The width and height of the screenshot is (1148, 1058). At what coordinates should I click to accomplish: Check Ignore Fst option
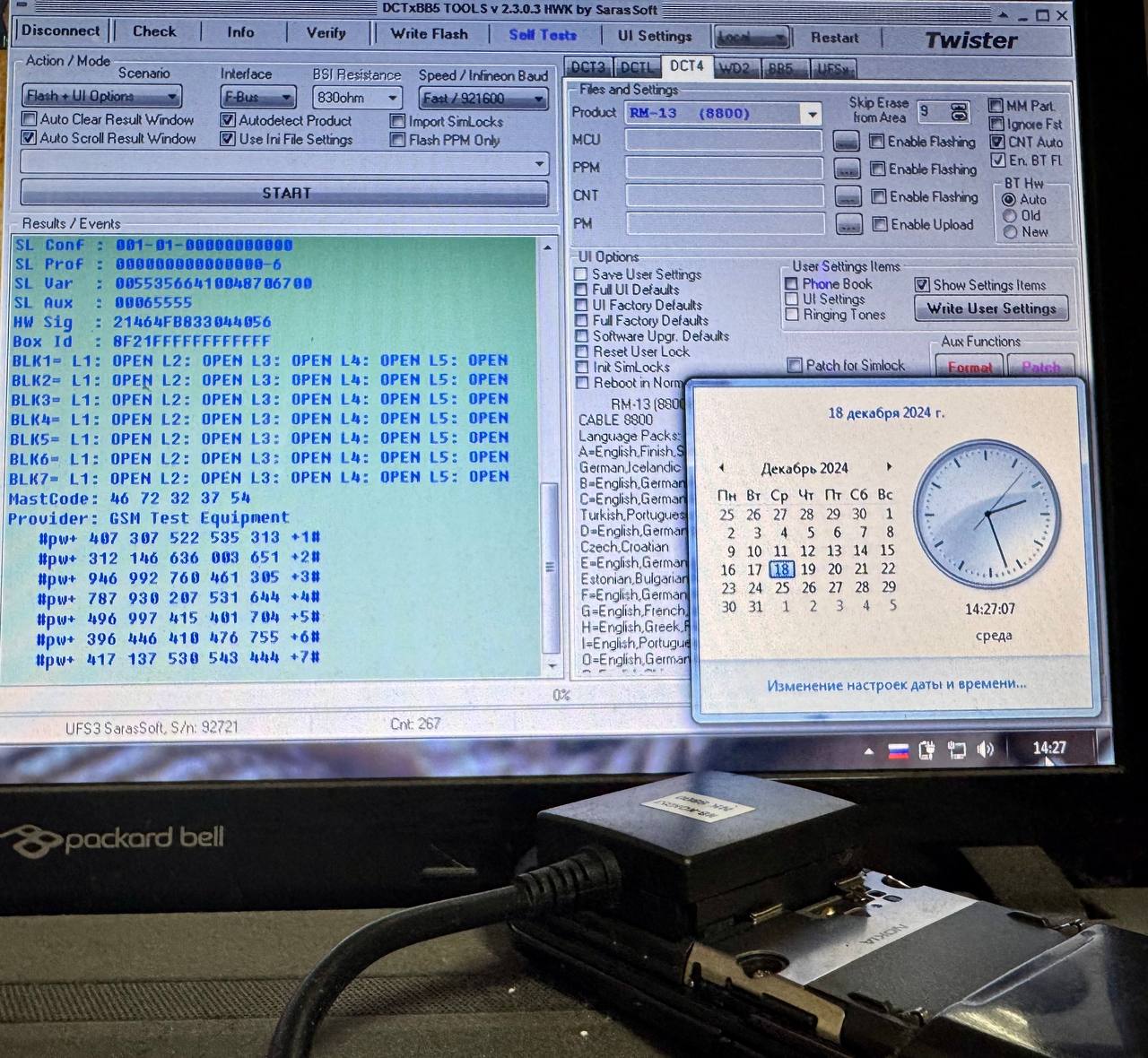point(996,124)
